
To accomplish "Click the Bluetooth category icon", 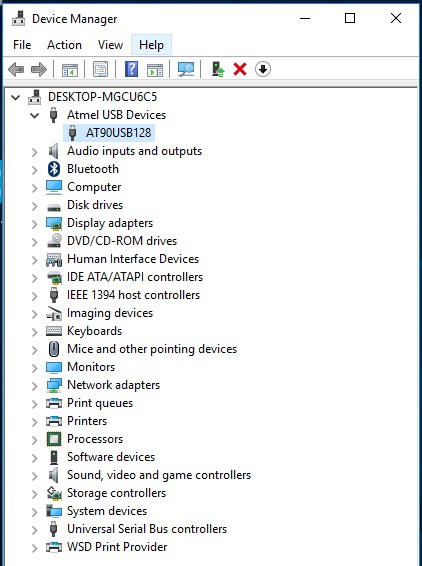I will 54,169.
